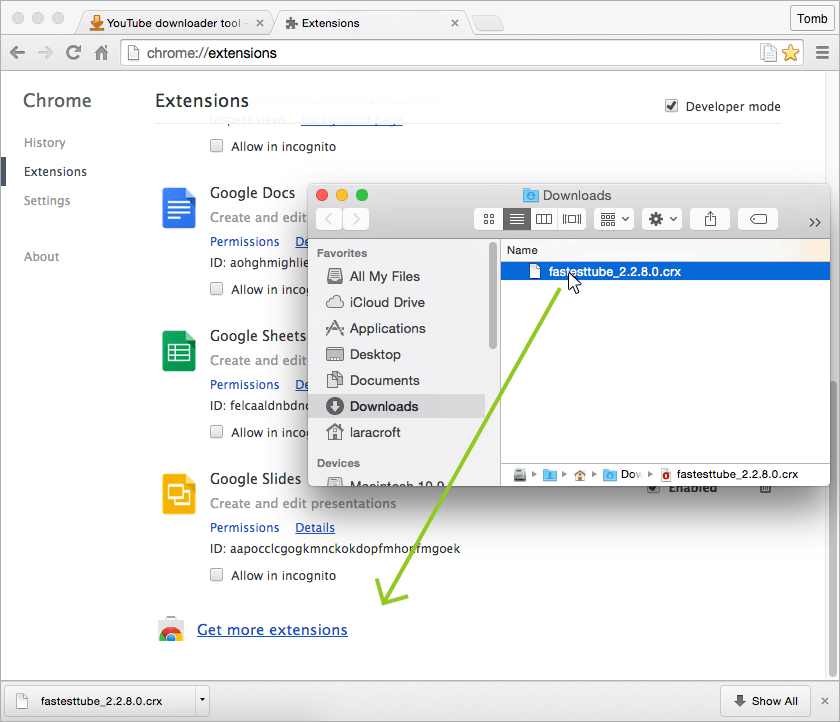
Task: Open a new Chrome tab
Action: pos(488,23)
